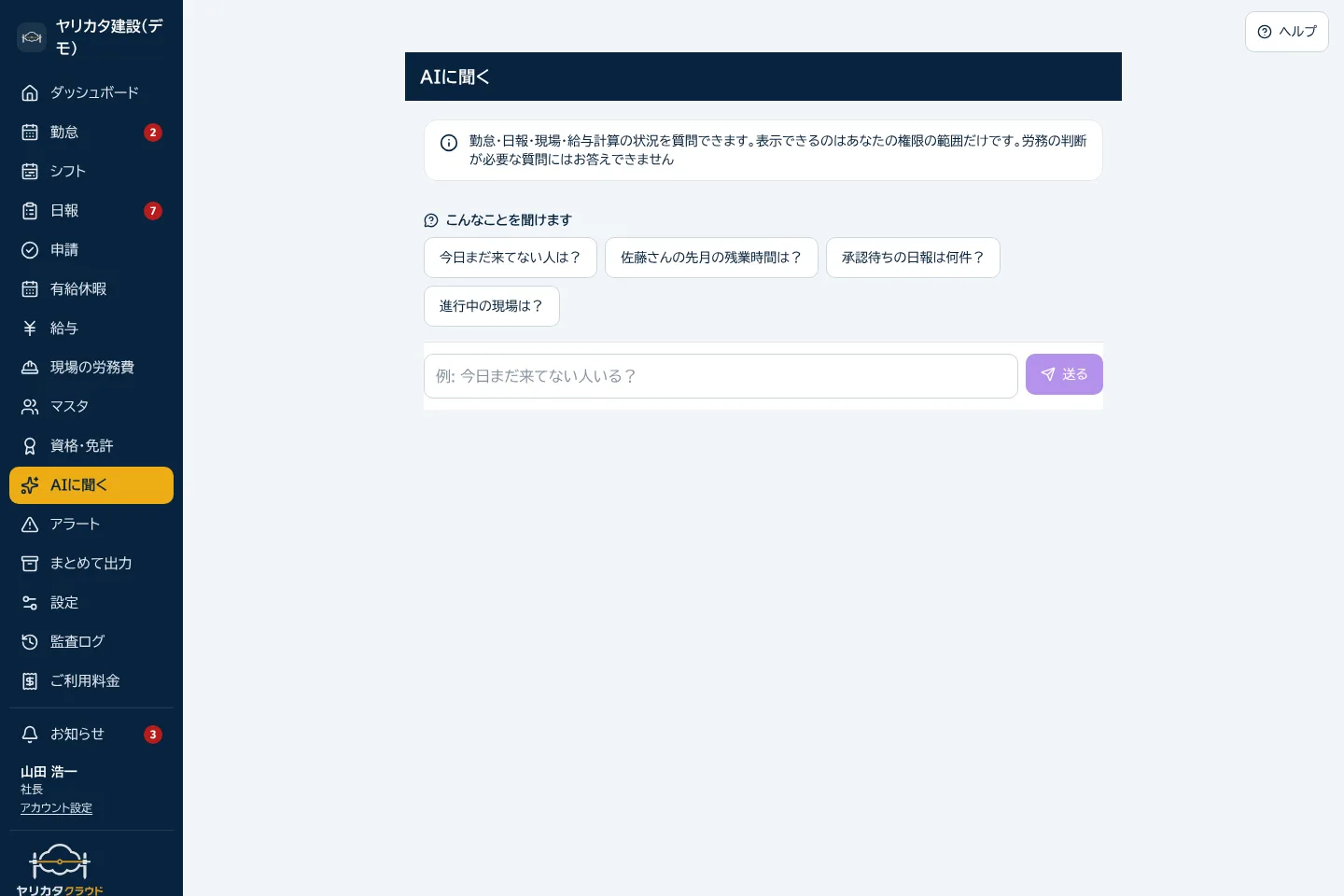Image resolution: width=1344 pixels, height=896 pixels.
Task: Click the 勤怠 red badge showing 2
Action: (x=153, y=133)
